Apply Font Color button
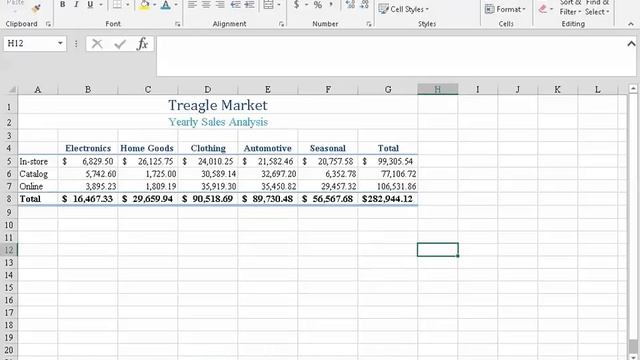The width and height of the screenshot is (640, 360). pyautogui.click(x=166, y=4)
